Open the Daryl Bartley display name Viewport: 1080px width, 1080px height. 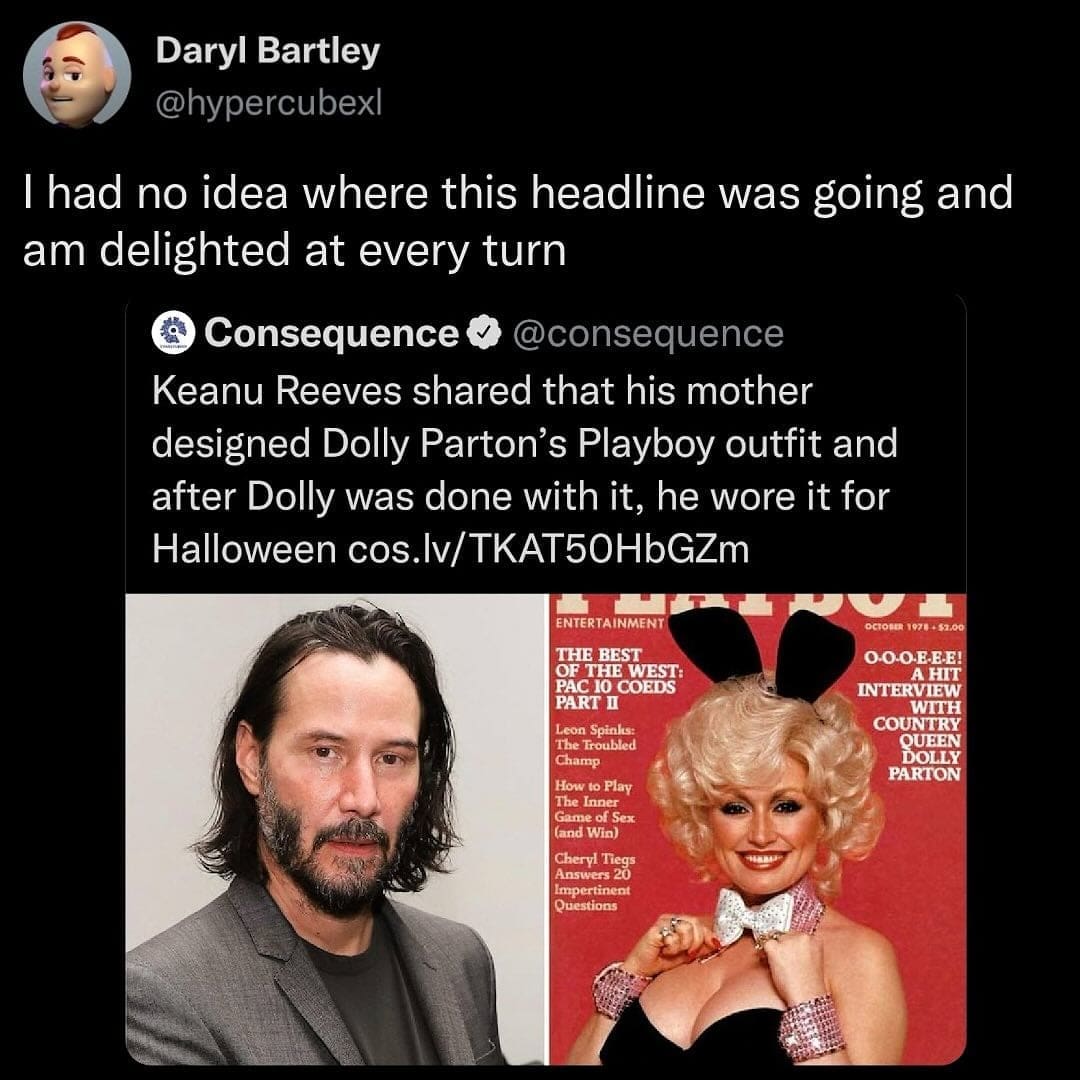click(x=267, y=52)
